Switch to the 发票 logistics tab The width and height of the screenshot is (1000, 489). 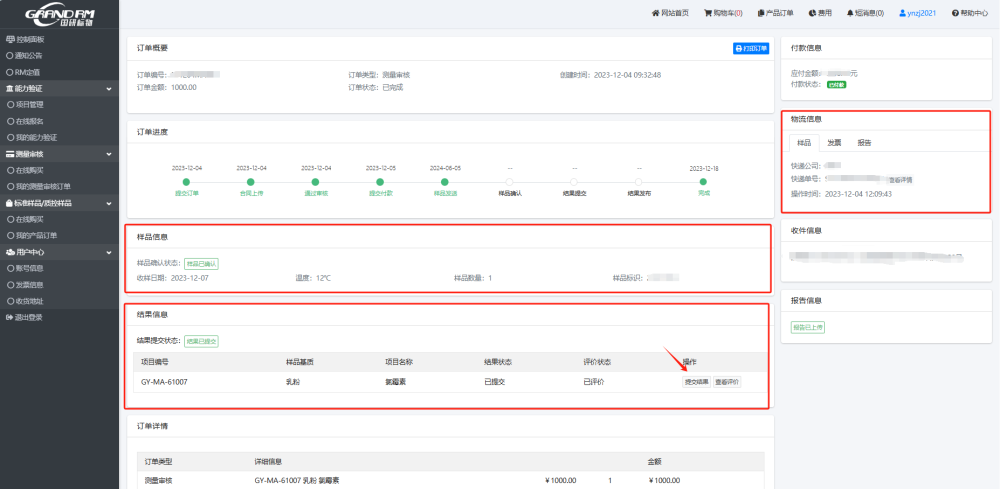[834, 142]
